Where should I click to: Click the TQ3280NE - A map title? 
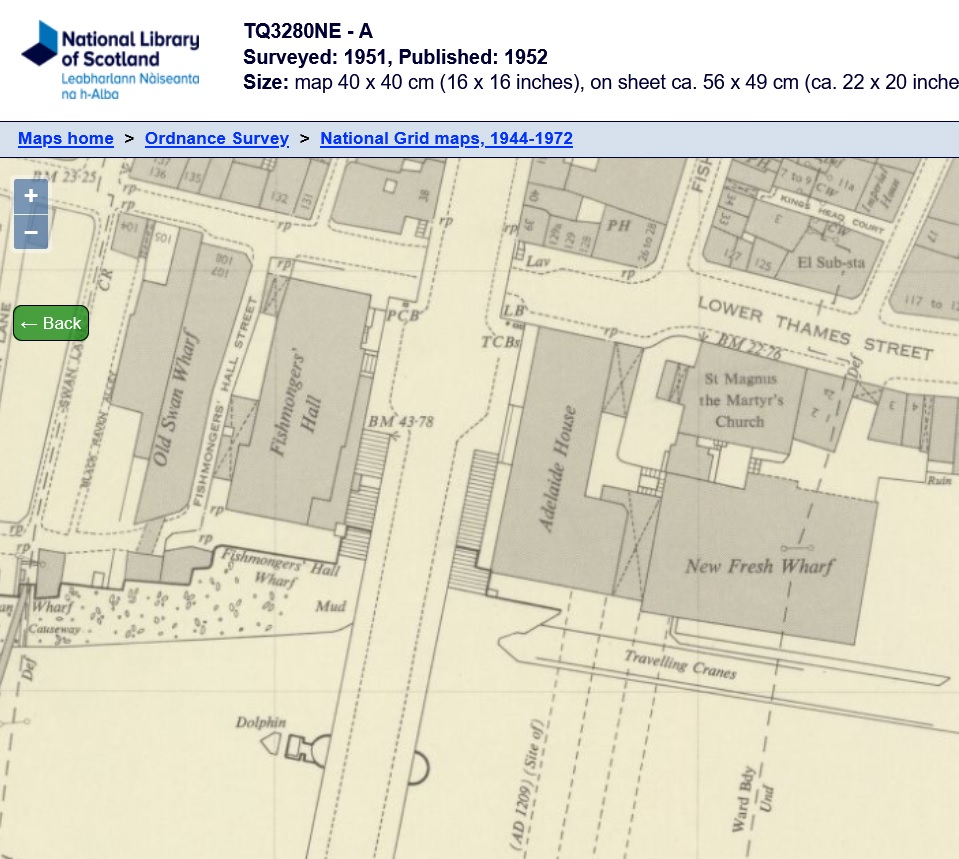click(308, 31)
